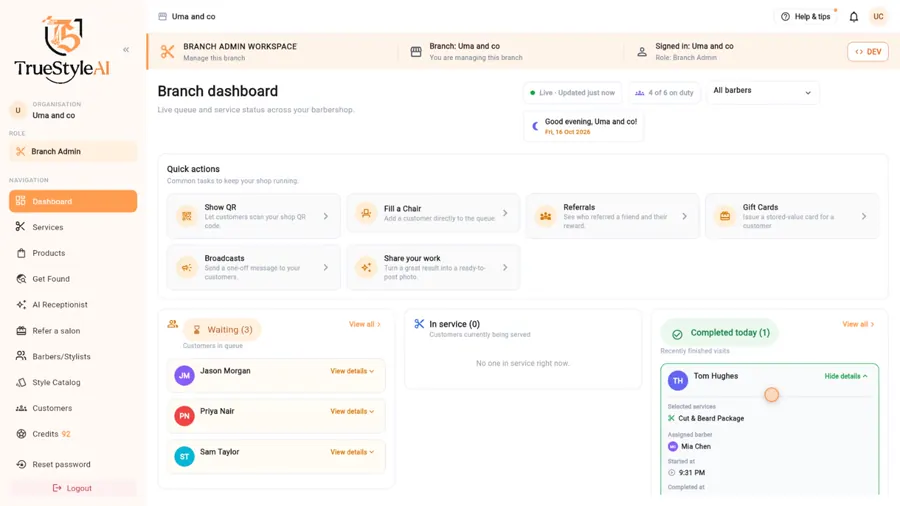Screen dimensions: 900x506
Task: Open the Share your work quick action
Action: [x=433, y=267]
